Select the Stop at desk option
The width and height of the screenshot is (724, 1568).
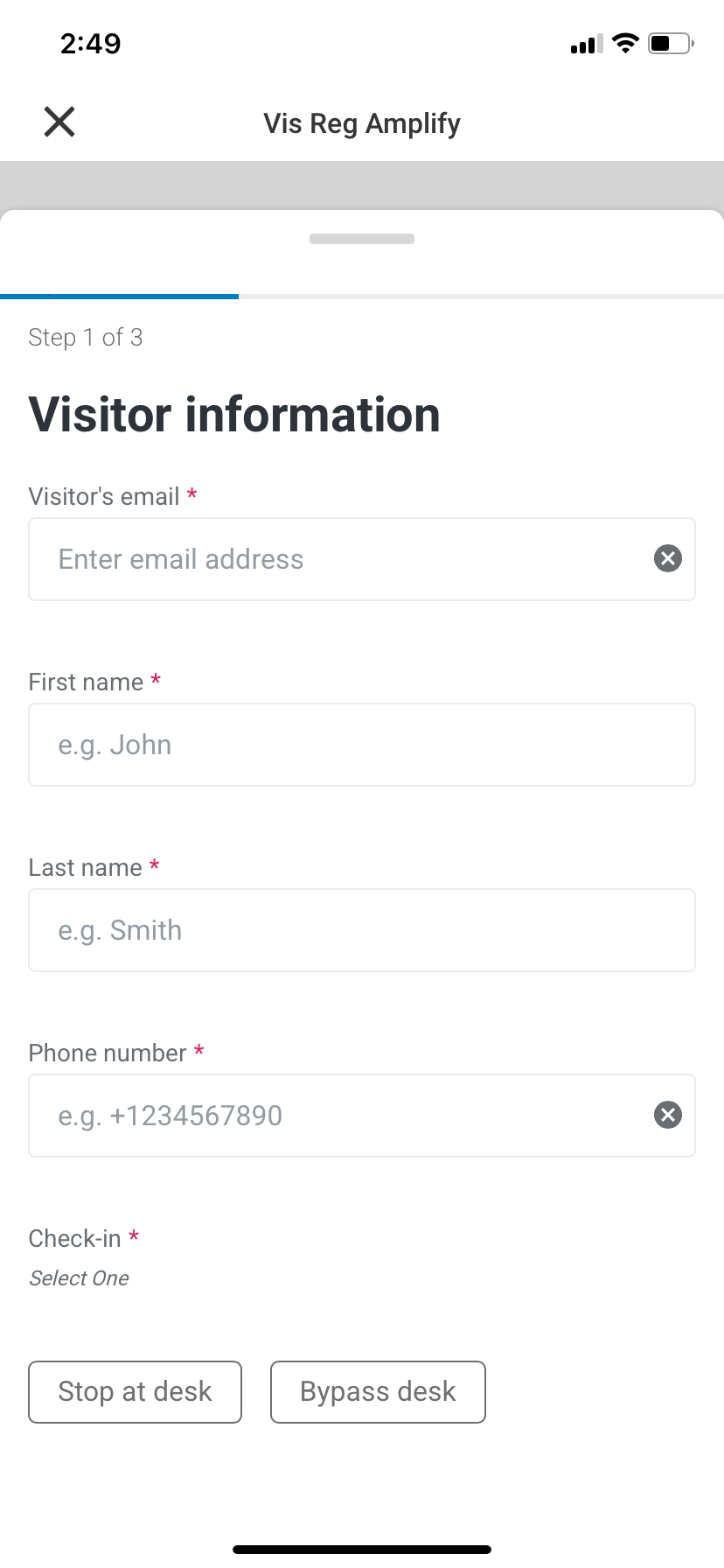click(135, 1391)
